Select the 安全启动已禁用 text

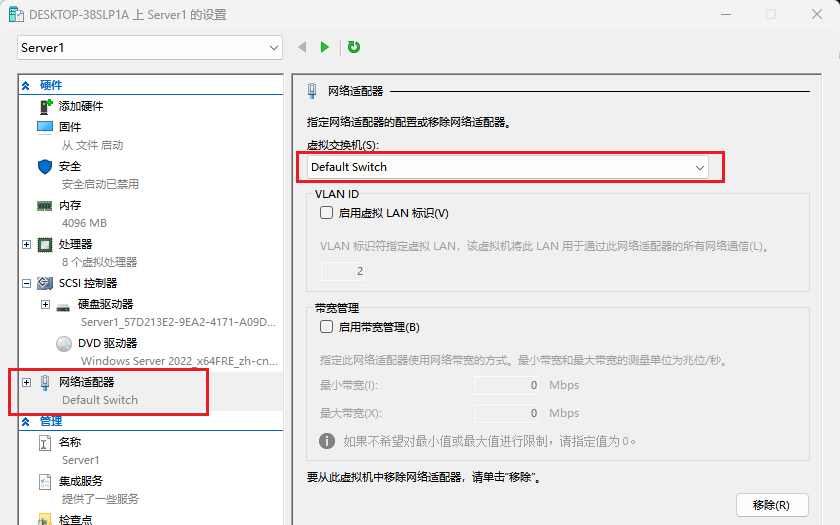(x=100, y=184)
